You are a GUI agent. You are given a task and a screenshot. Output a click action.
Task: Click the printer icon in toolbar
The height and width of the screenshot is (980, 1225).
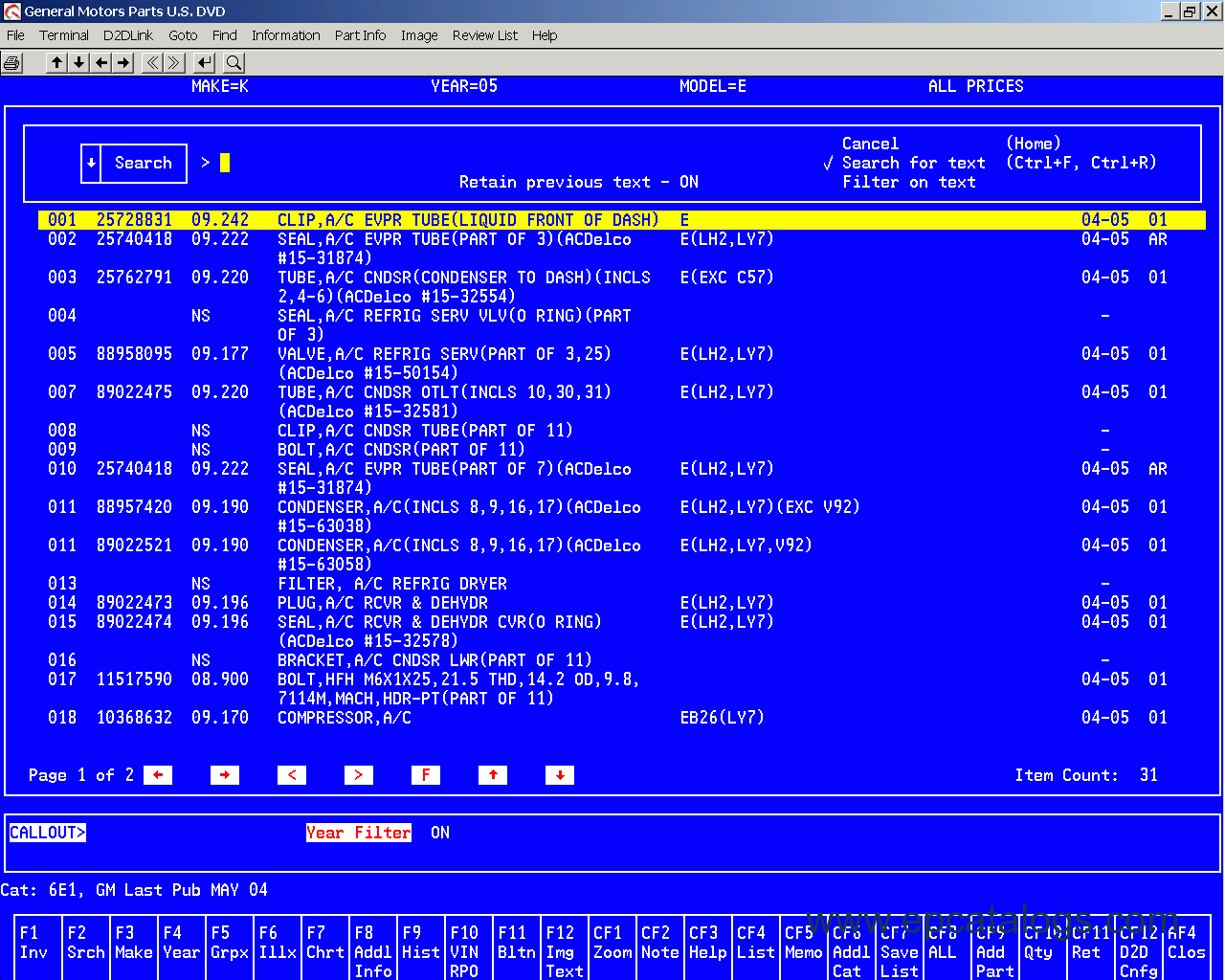click(x=12, y=63)
